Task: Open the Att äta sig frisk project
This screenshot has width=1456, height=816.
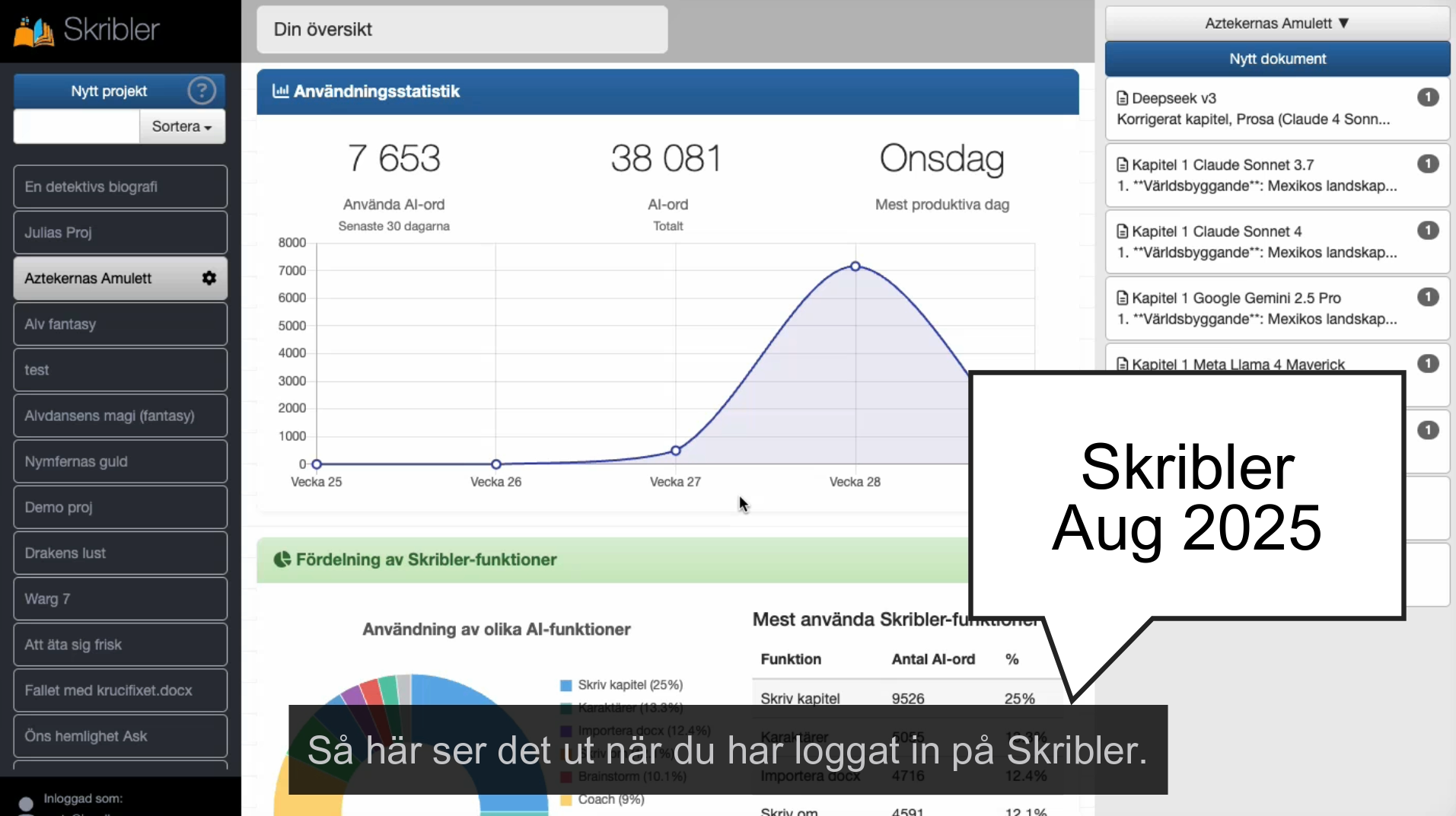Action: (x=120, y=645)
